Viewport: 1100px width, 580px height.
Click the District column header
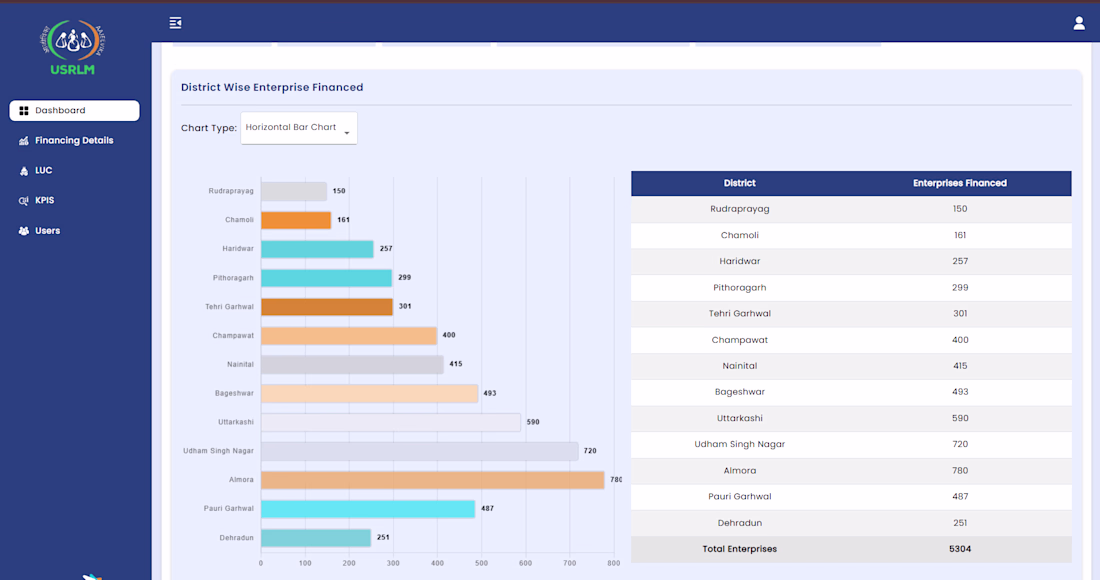click(x=739, y=183)
